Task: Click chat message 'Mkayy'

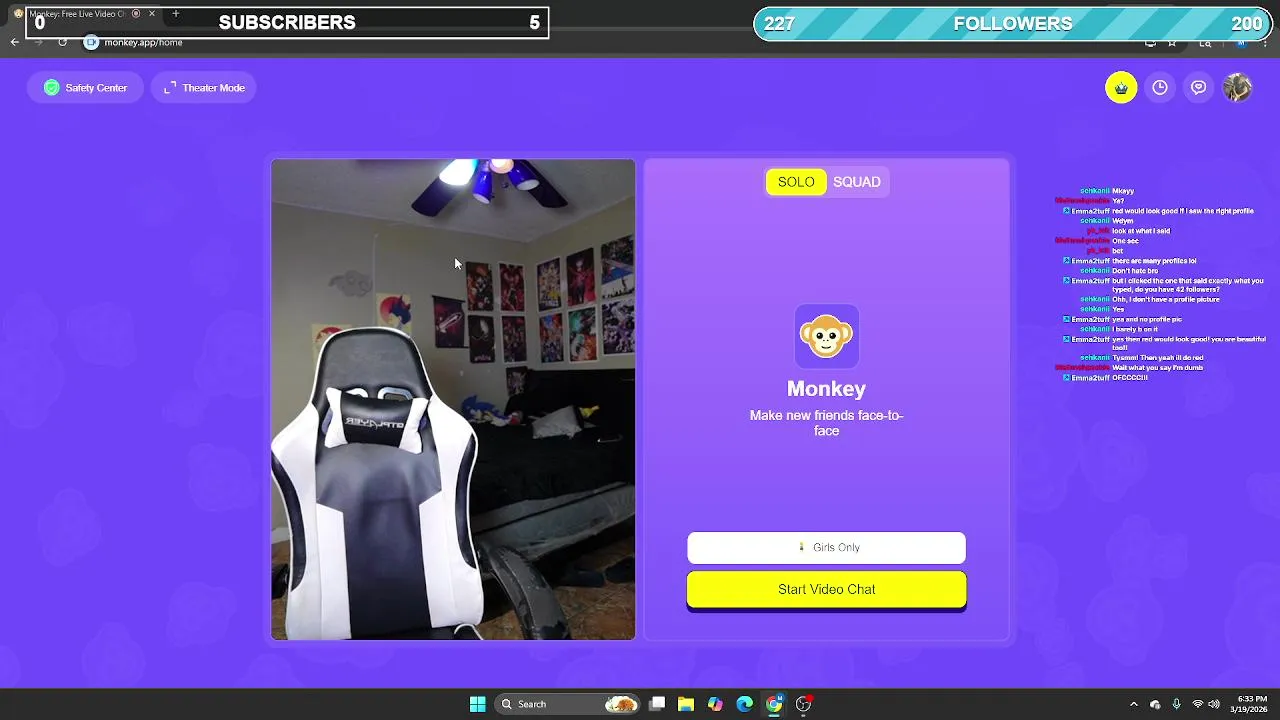Action: coord(1123,191)
